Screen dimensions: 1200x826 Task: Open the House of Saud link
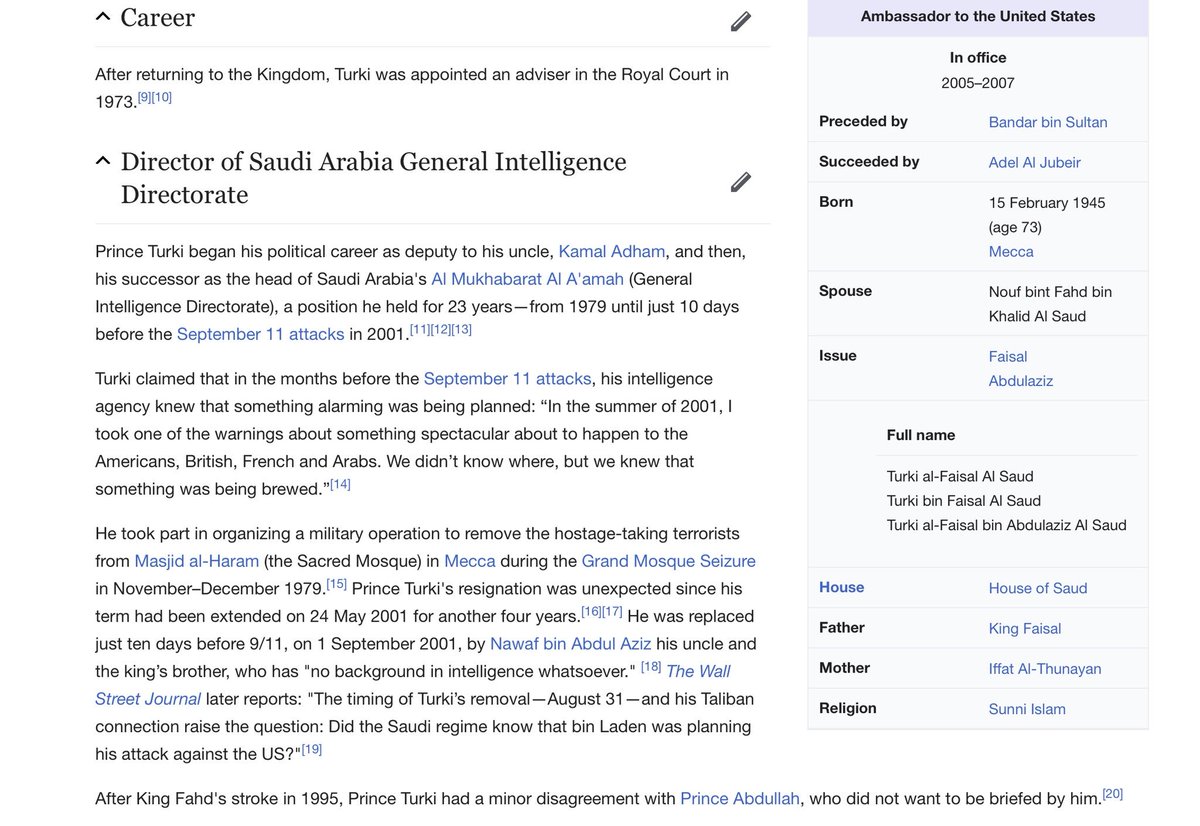1038,588
